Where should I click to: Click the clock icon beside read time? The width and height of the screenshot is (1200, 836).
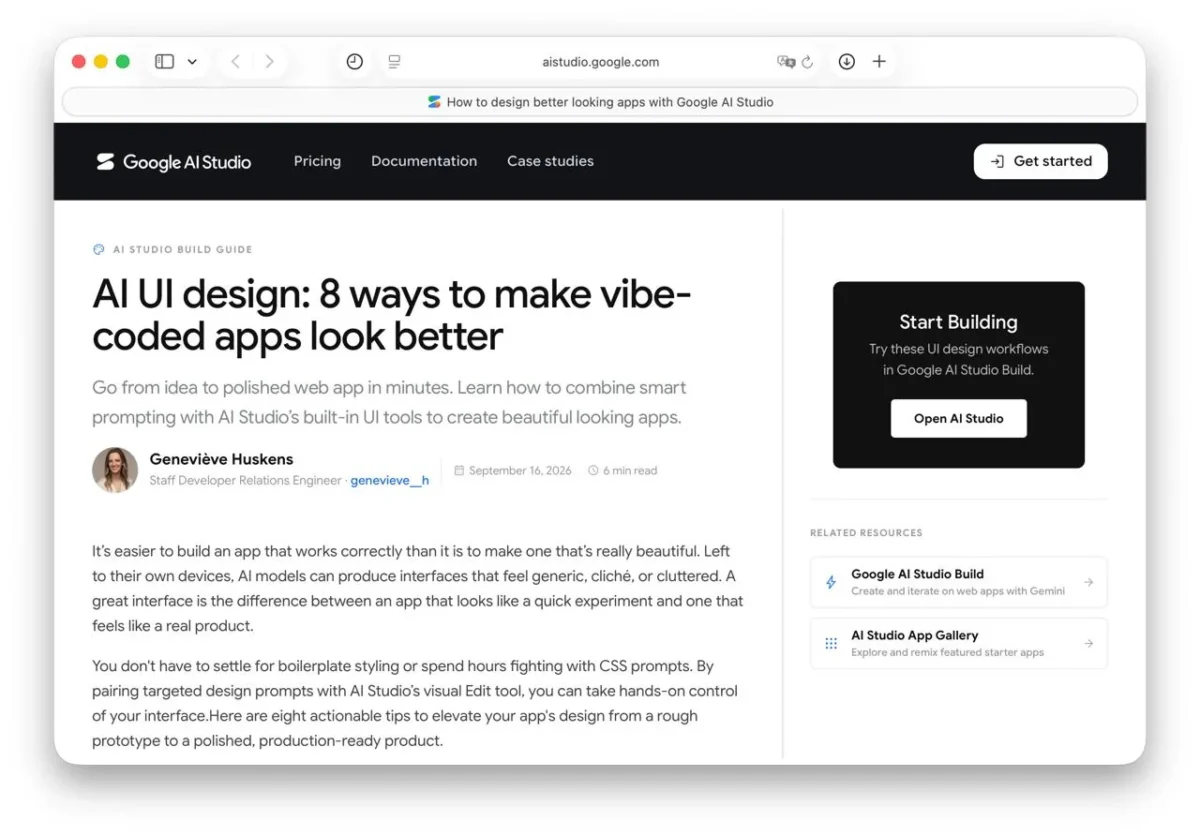coord(593,470)
